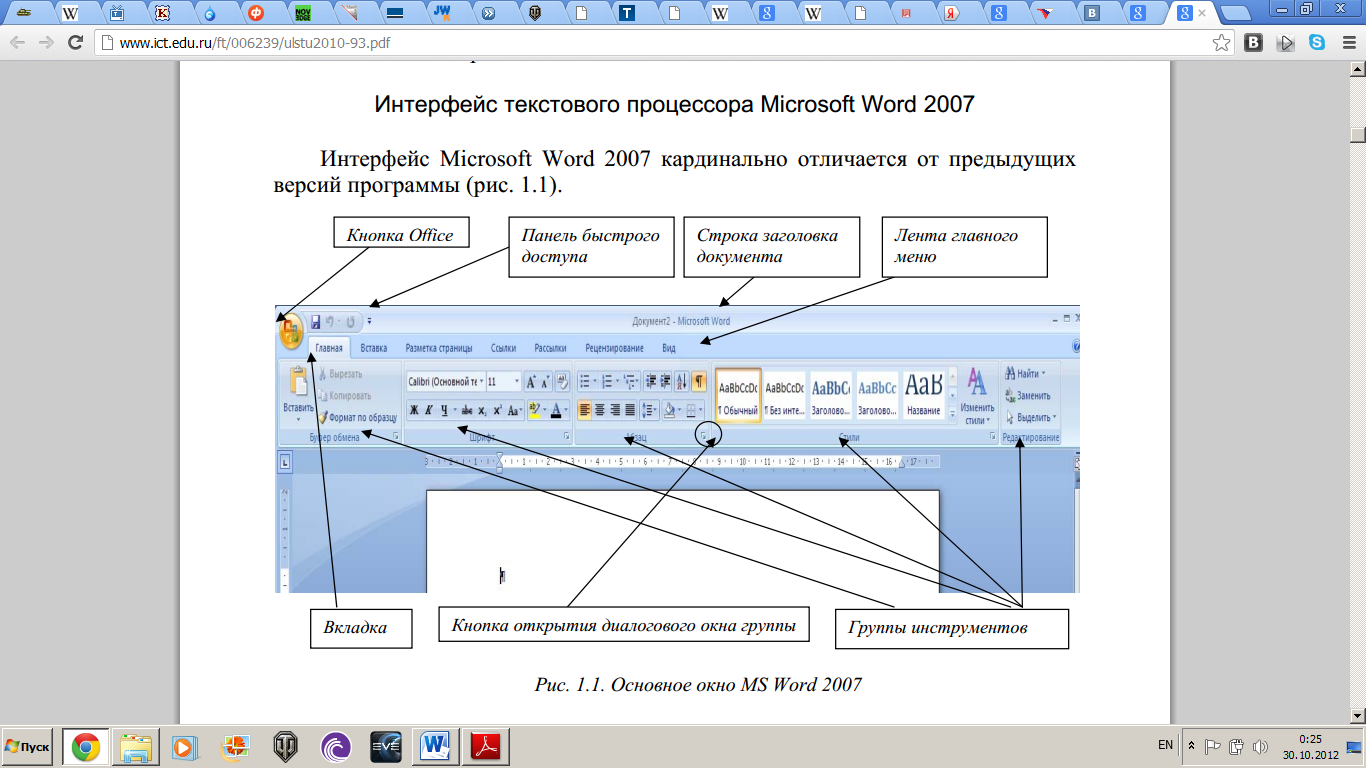The image size is (1366, 768).
Task: Click the Skype extension icon in Chrome
Action: coord(1317,43)
